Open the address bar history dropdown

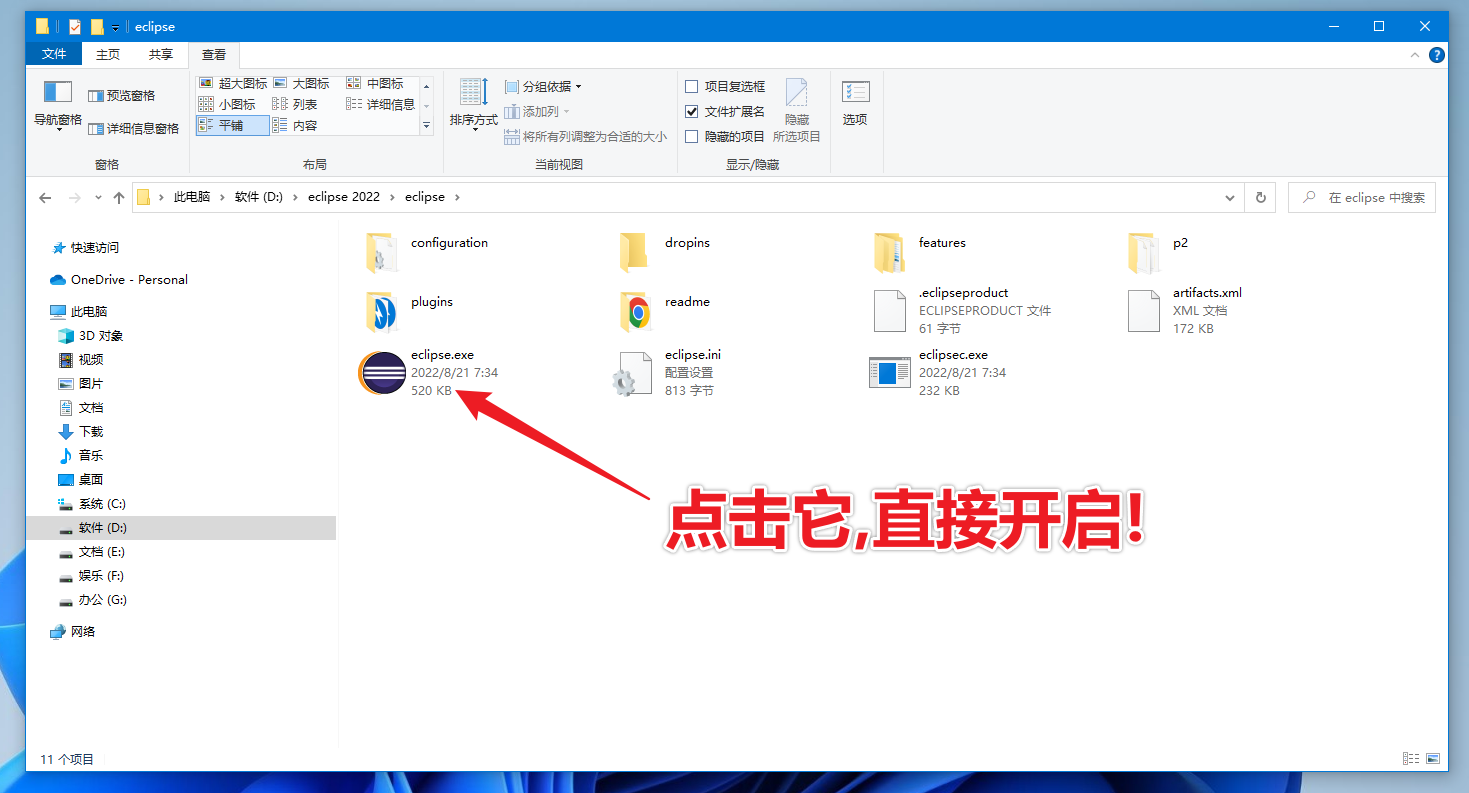click(1230, 198)
